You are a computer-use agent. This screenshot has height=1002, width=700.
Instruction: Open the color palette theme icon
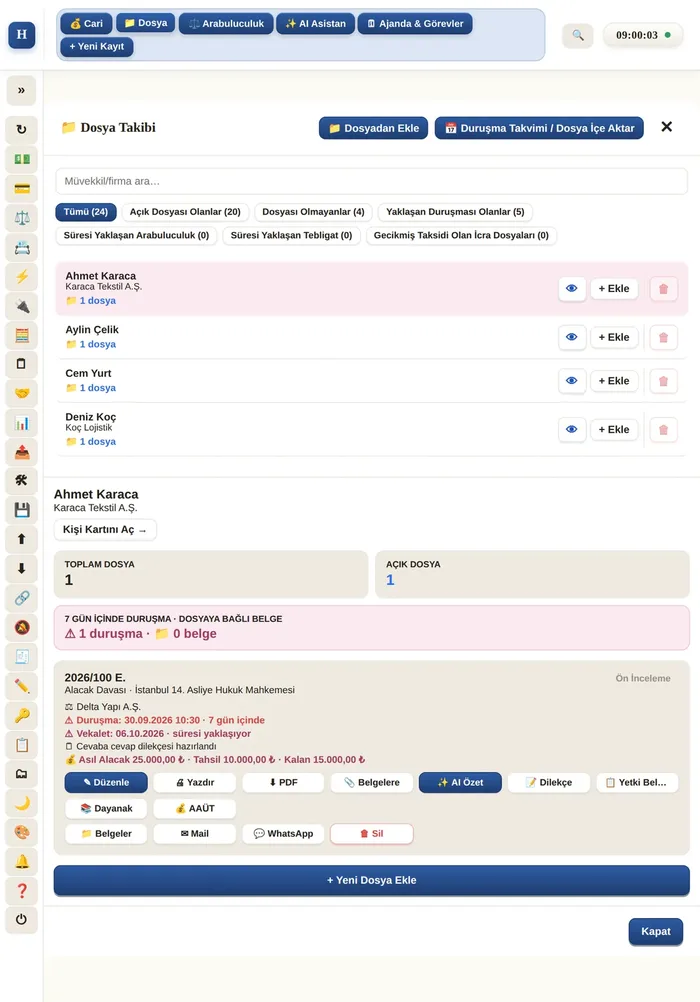click(22, 833)
